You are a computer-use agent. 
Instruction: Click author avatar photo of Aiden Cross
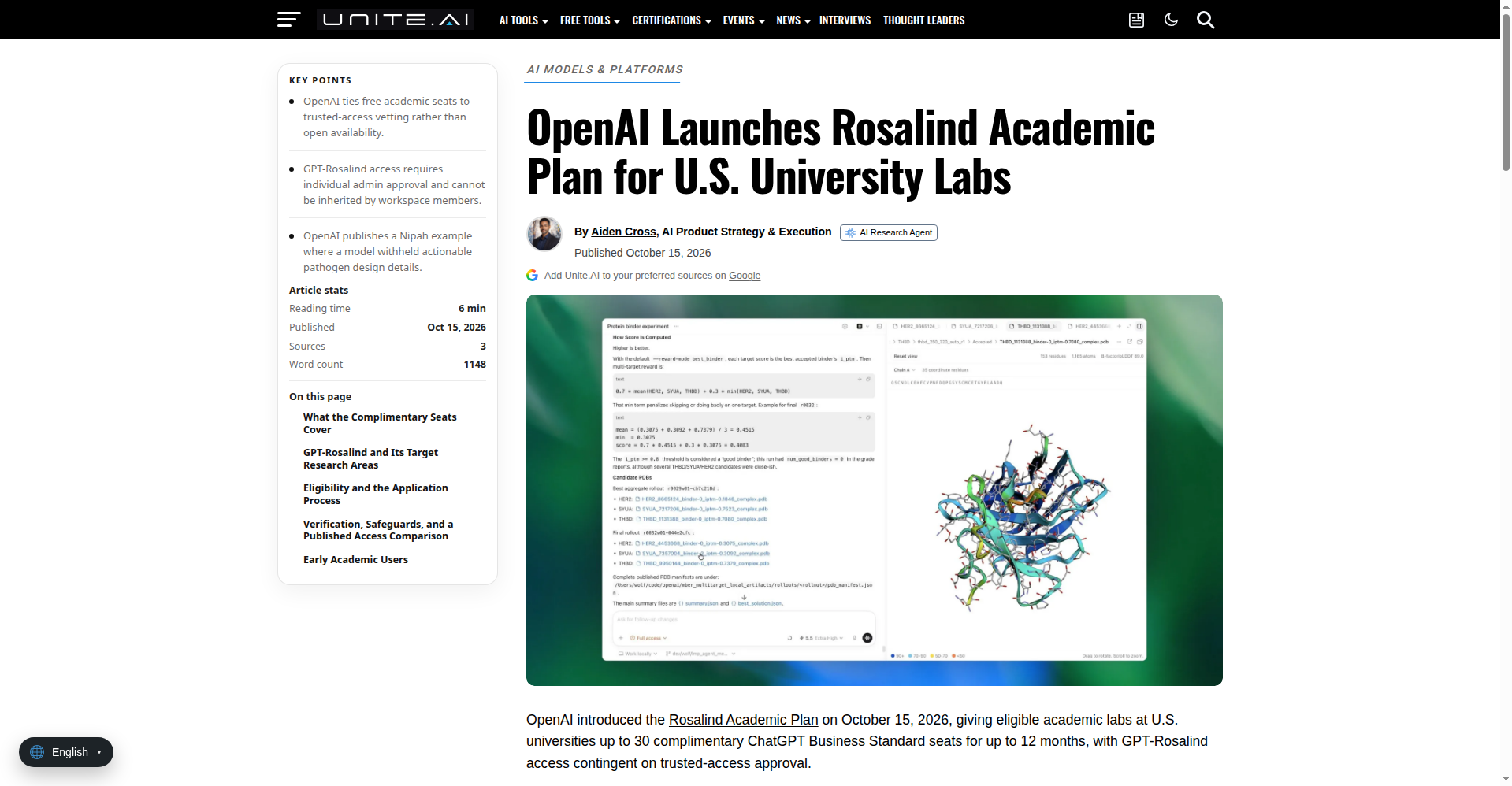(544, 234)
